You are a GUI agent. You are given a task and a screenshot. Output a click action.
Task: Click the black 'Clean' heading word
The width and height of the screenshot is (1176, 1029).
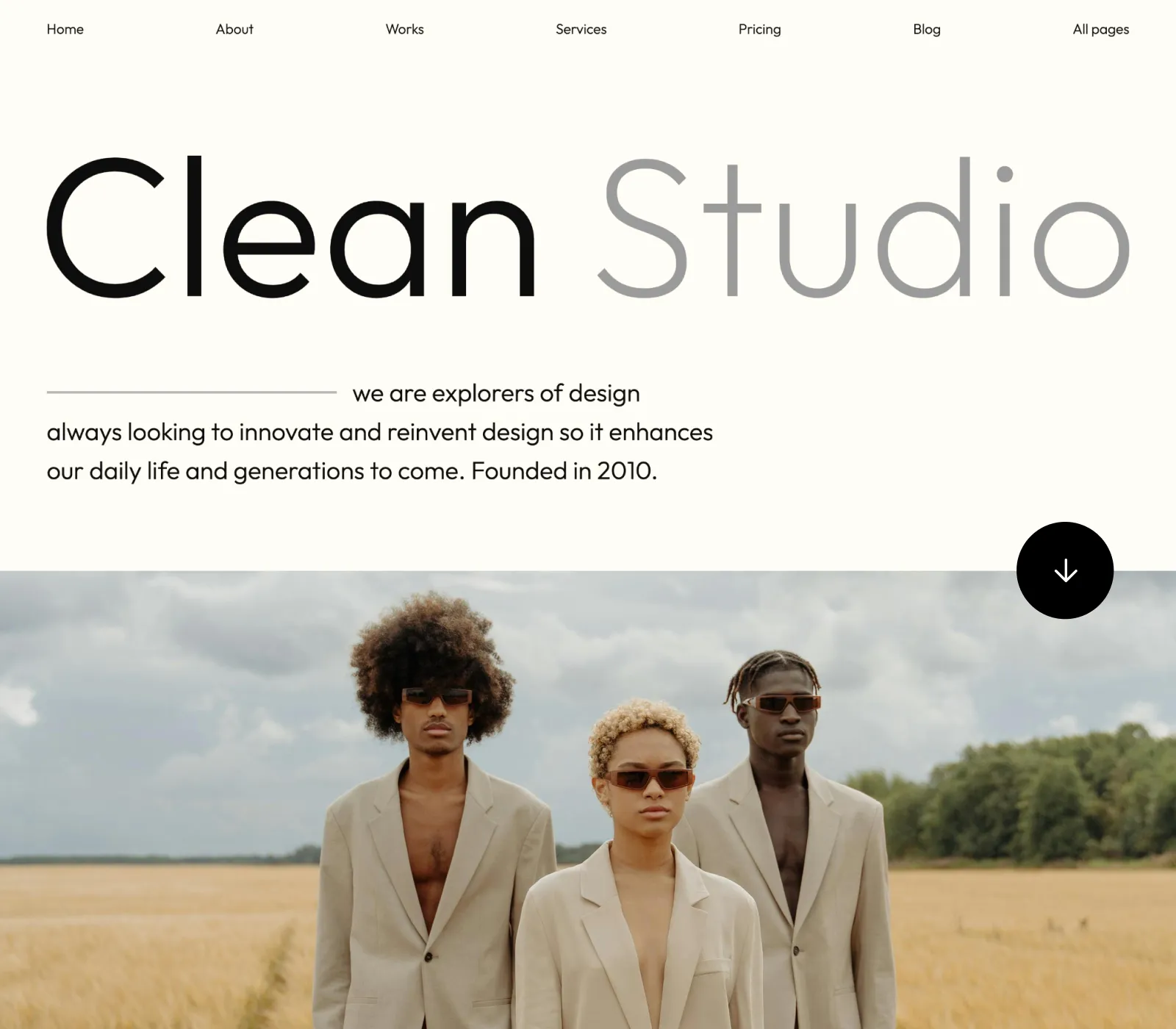(291, 227)
